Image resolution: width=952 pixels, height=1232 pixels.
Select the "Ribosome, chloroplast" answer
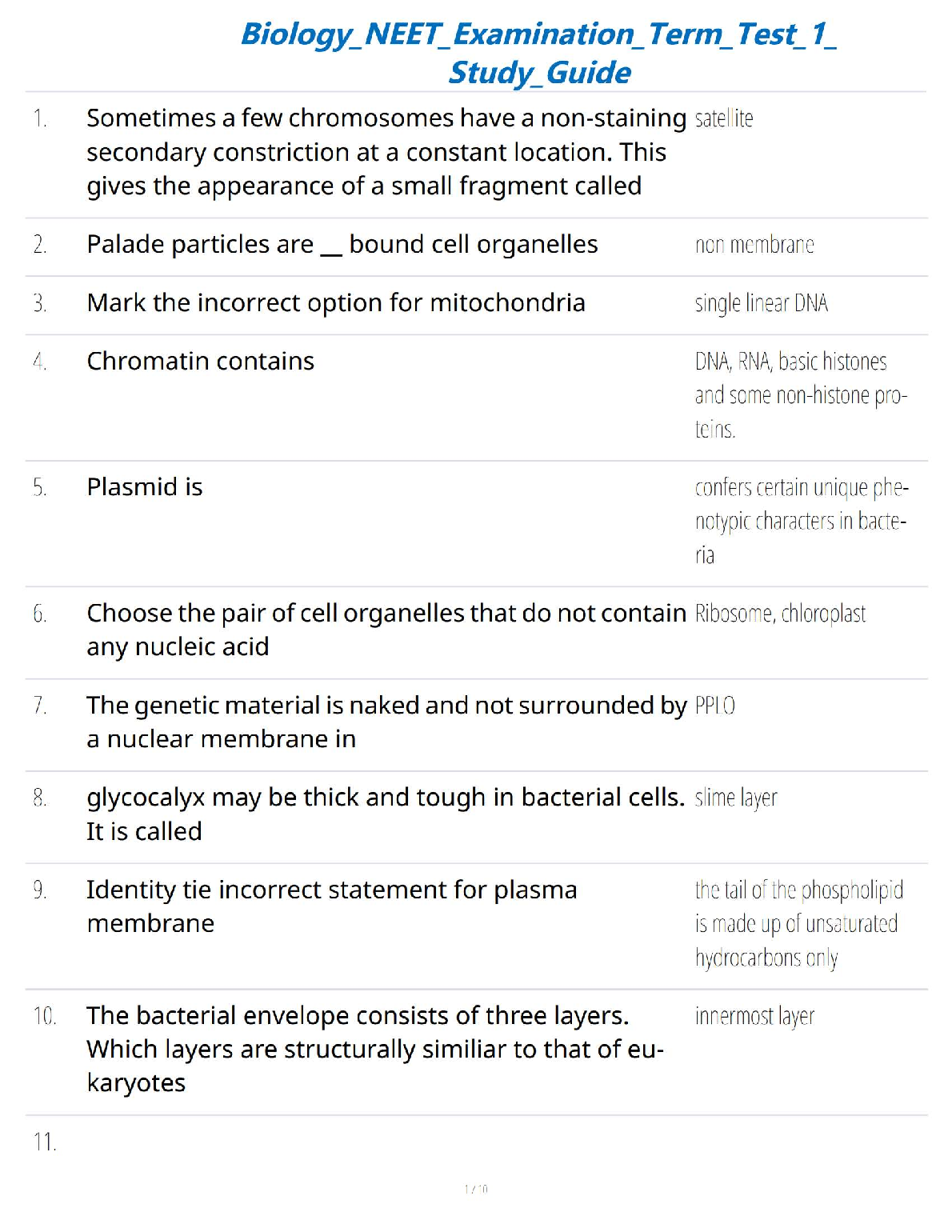[780, 614]
